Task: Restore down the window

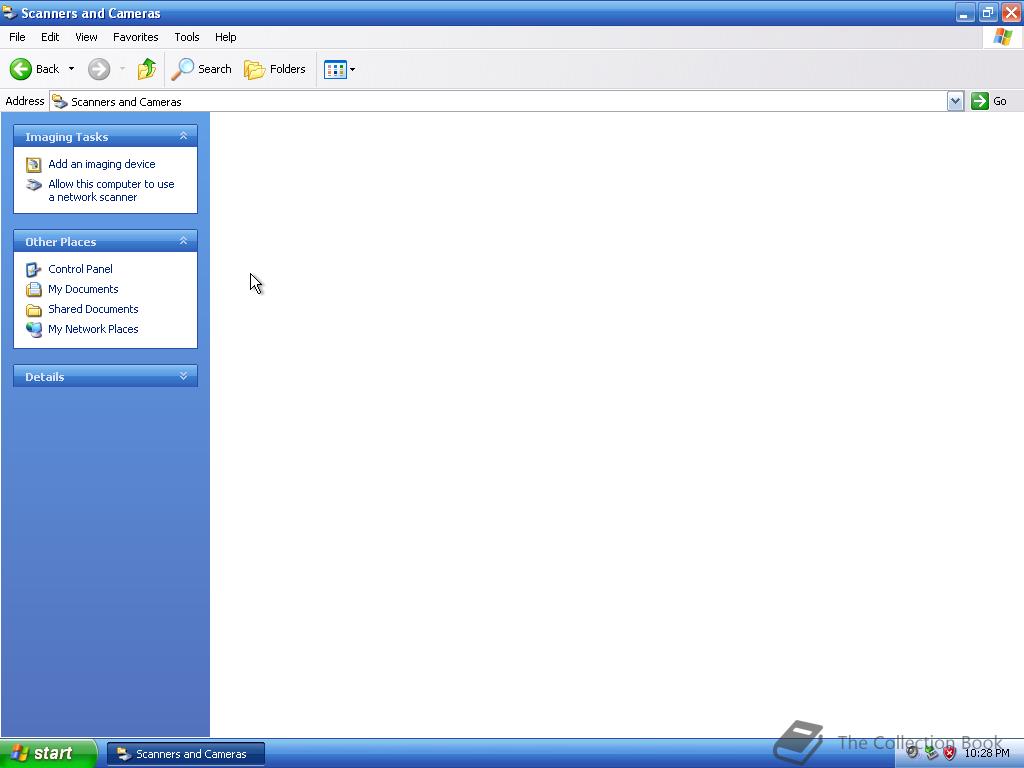Action: click(x=987, y=12)
